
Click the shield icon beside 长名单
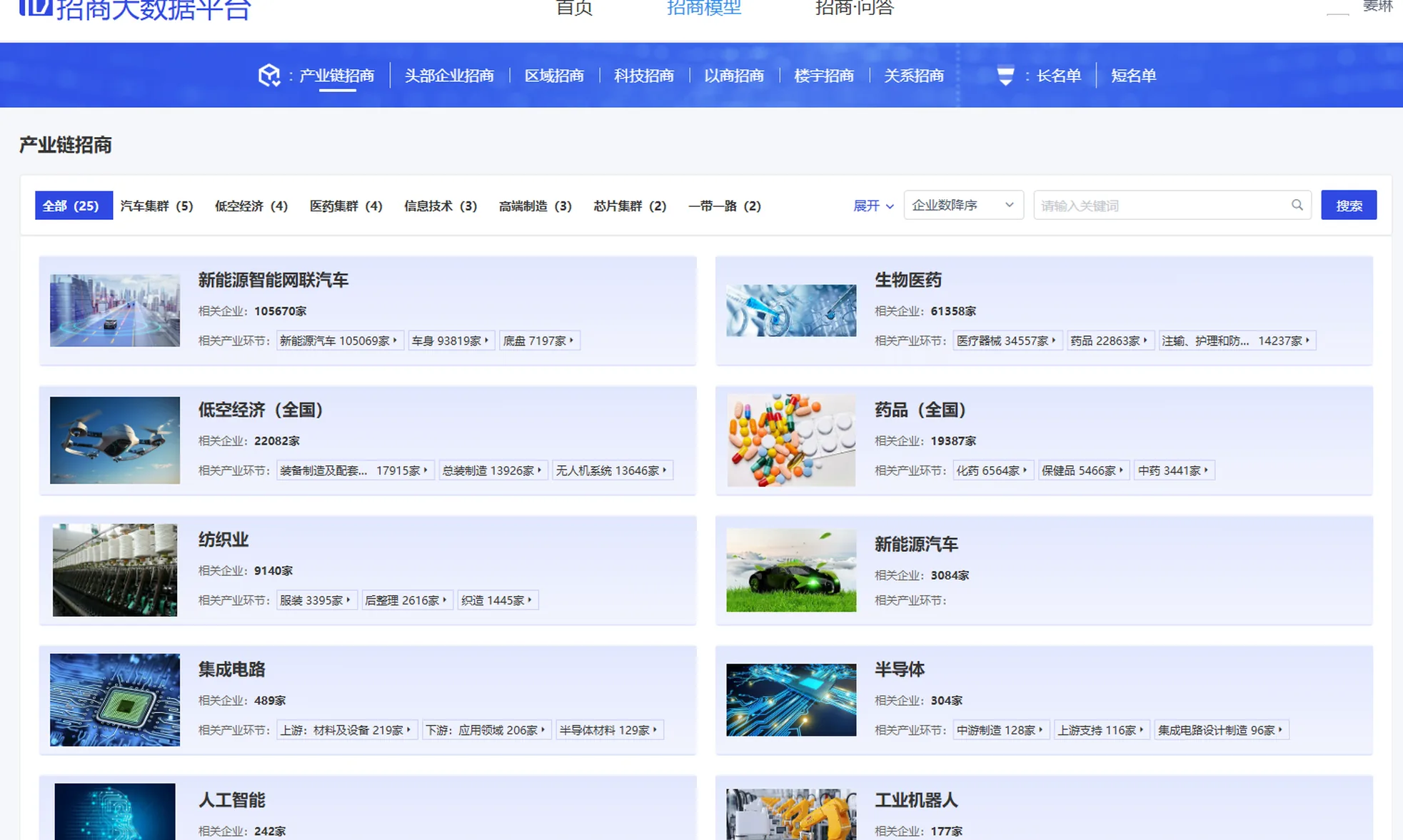coord(1005,76)
